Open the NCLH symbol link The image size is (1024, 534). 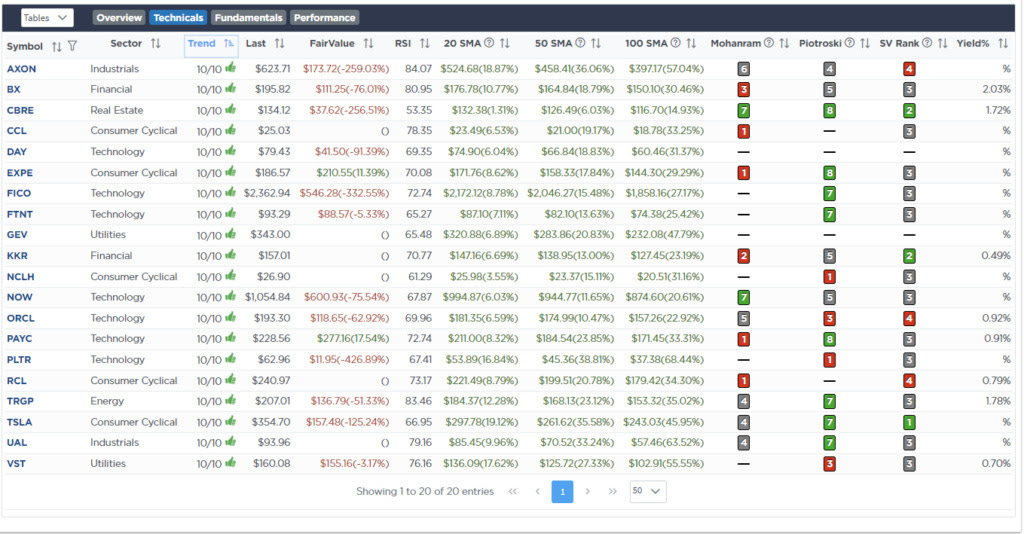[20, 277]
